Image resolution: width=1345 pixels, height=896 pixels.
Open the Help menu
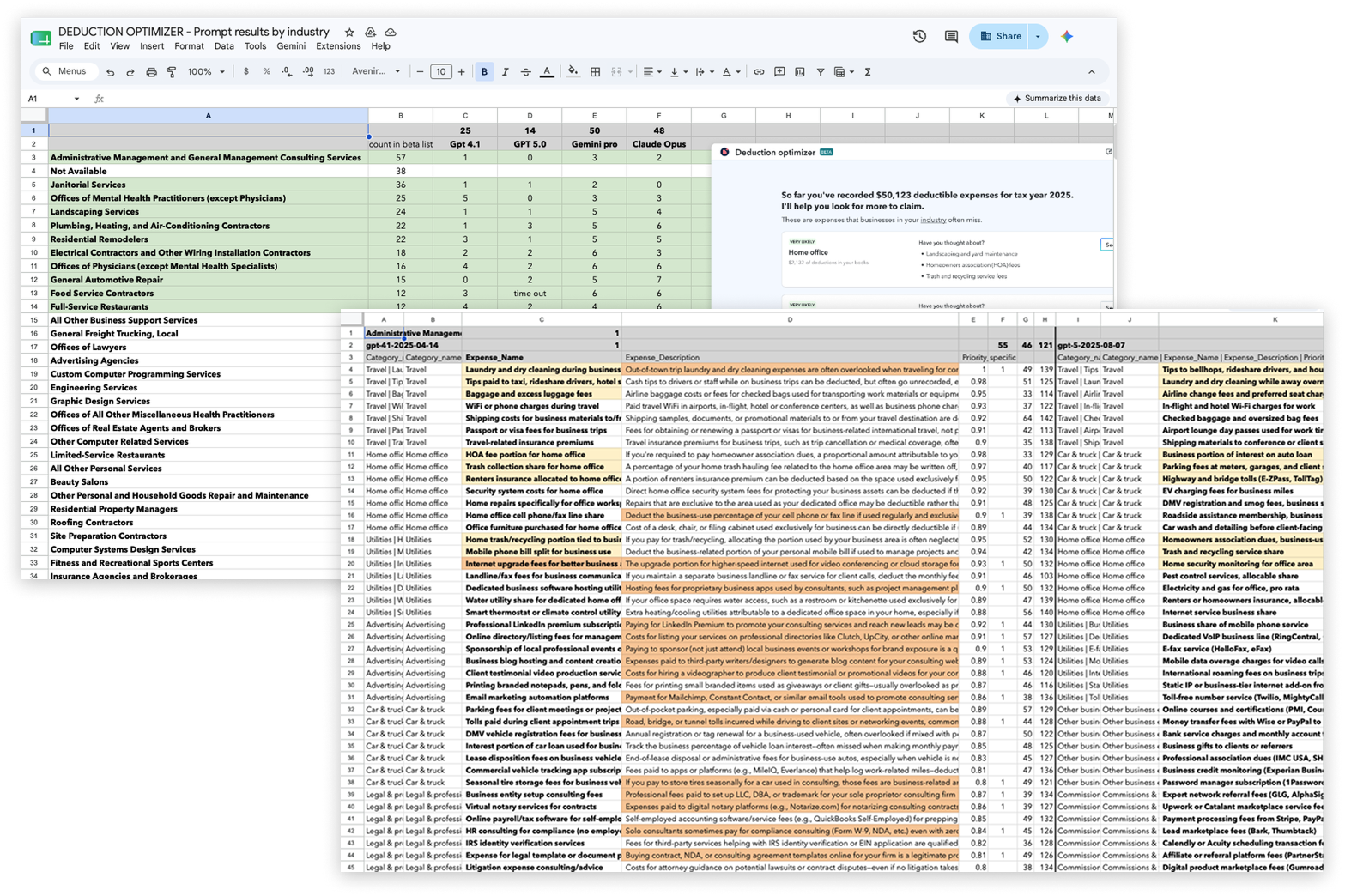click(x=380, y=46)
